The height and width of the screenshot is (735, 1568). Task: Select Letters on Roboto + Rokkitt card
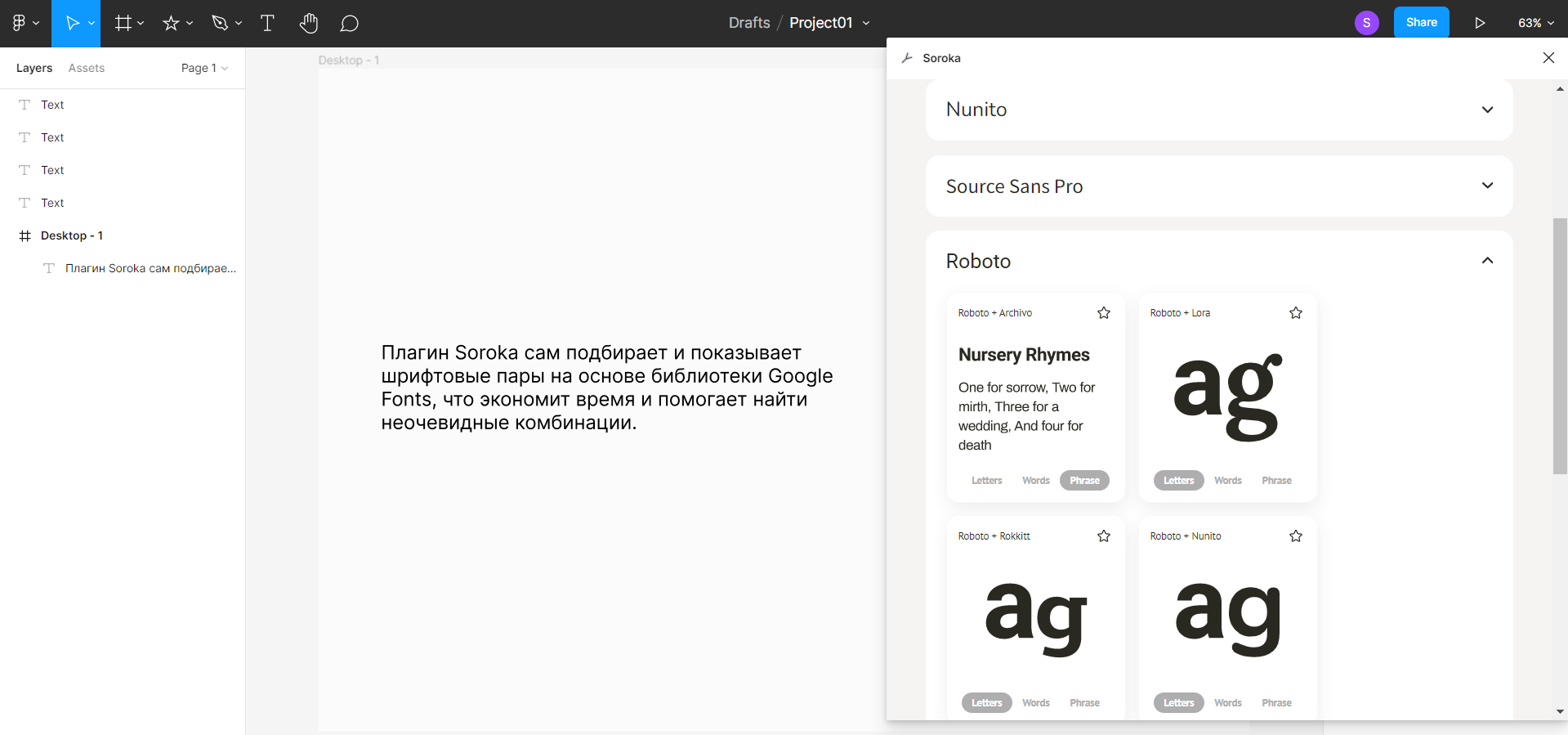click(x=986, y=703)
